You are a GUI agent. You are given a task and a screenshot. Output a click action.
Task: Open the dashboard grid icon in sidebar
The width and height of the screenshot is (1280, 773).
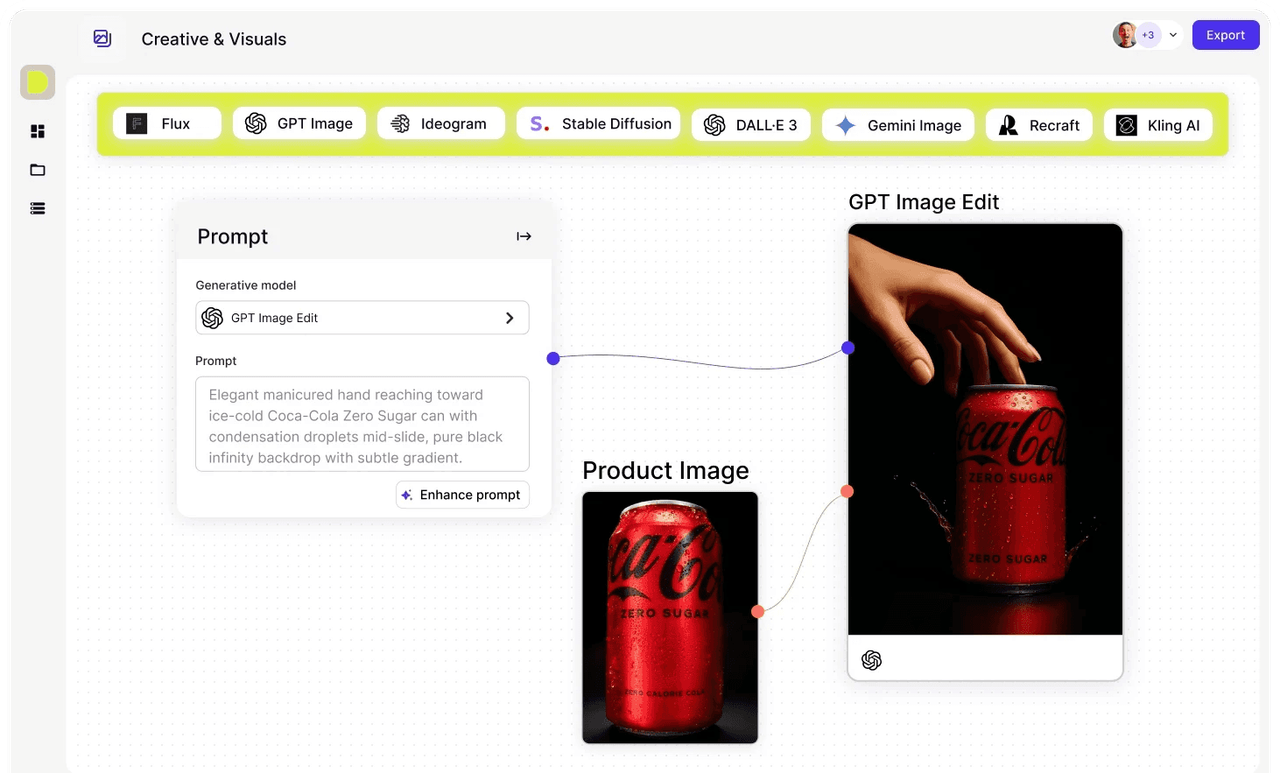point(38,131)
